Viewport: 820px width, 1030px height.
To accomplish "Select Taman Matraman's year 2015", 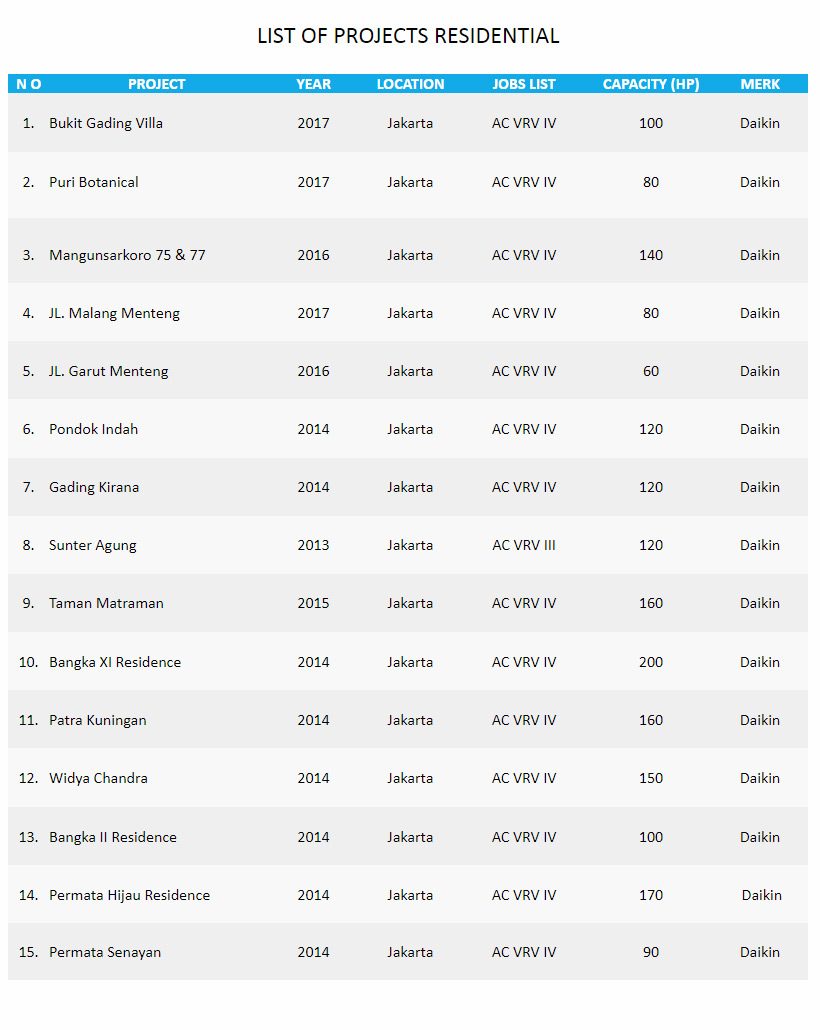I will pyautogui.click(x=313, y=603).
